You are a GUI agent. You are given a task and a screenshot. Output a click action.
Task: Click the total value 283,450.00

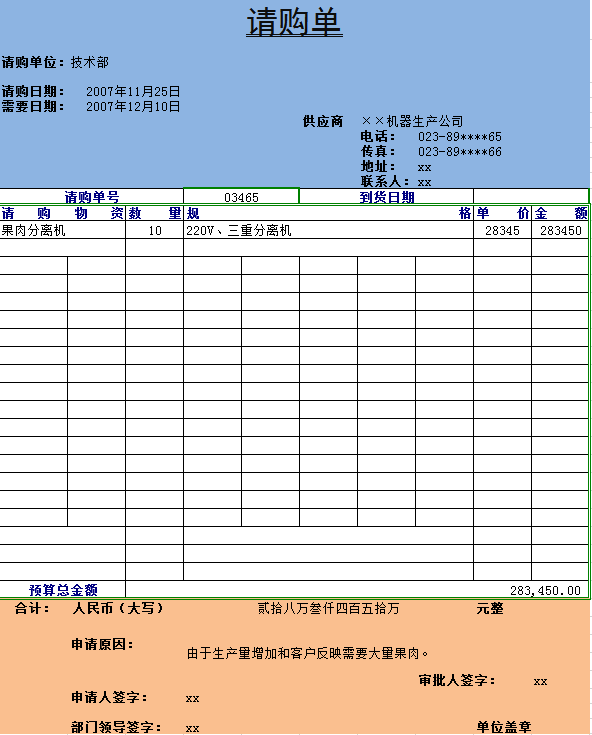(545, 590)
